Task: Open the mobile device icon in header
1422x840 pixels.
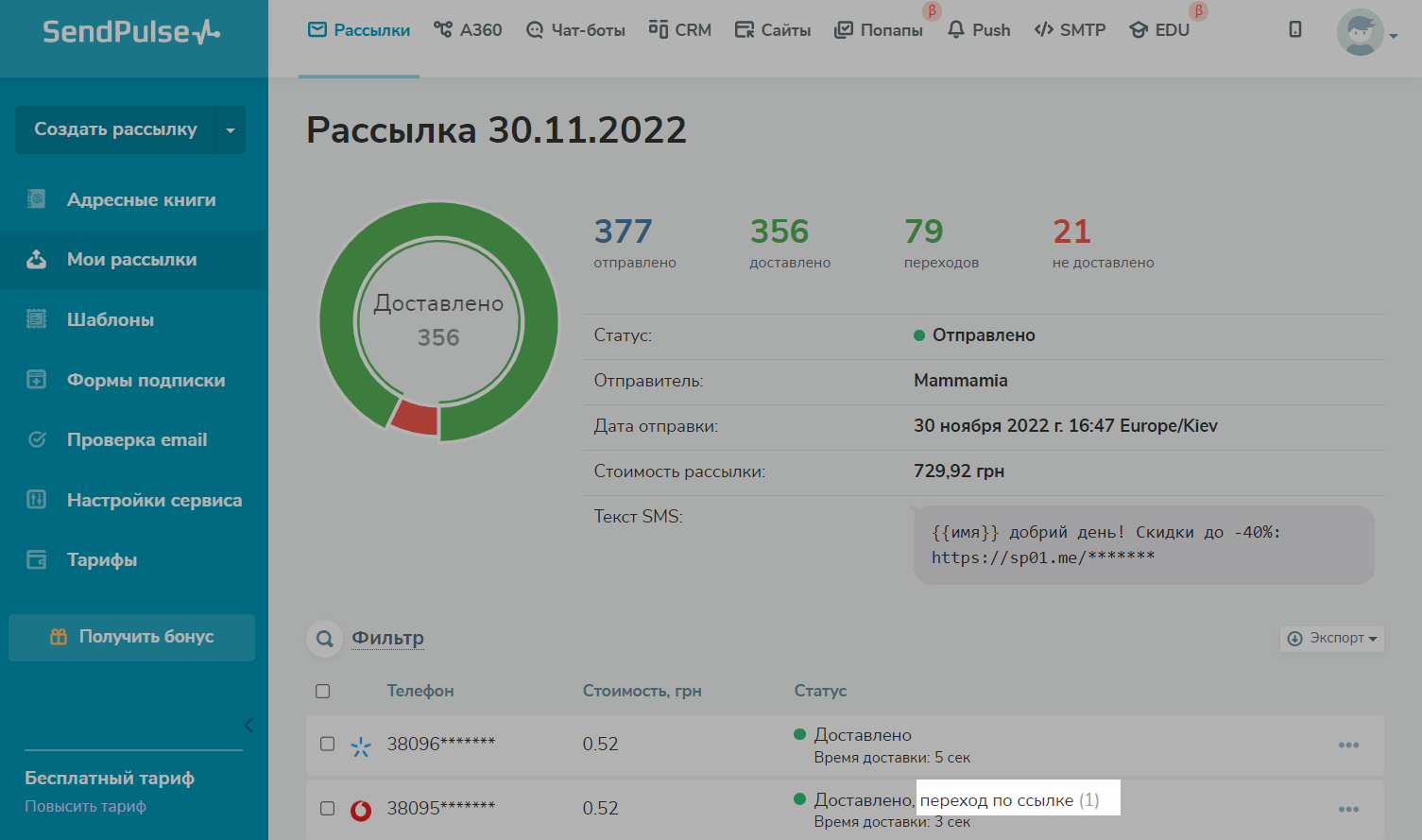Action: [1295, 29]
